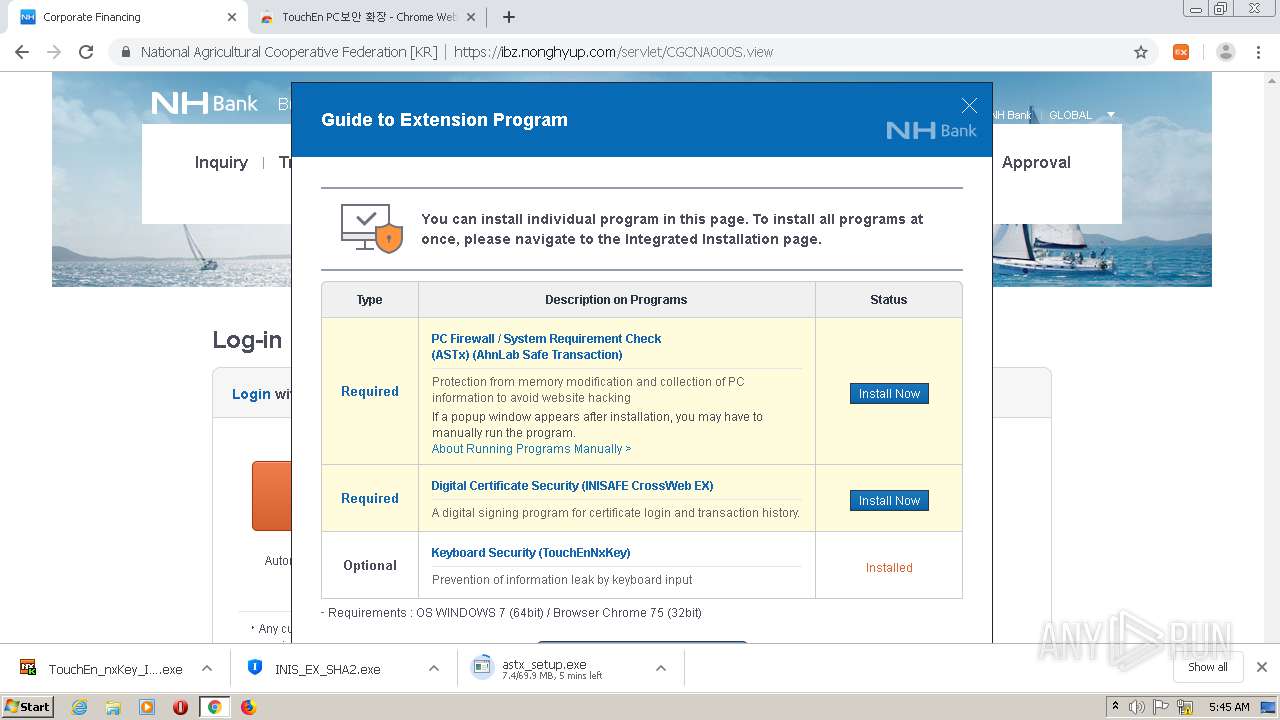
Task: Open the Approval menu on NH Bank page
Action: (x=1036, y=162)
